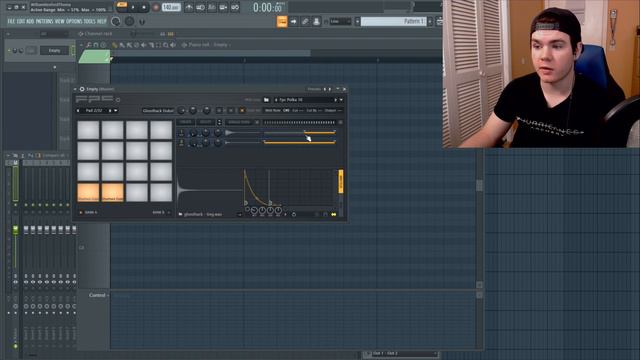Switch to Bank A in FPC
The width and height of the screenshot is (640, 360).
click(89, 212)
